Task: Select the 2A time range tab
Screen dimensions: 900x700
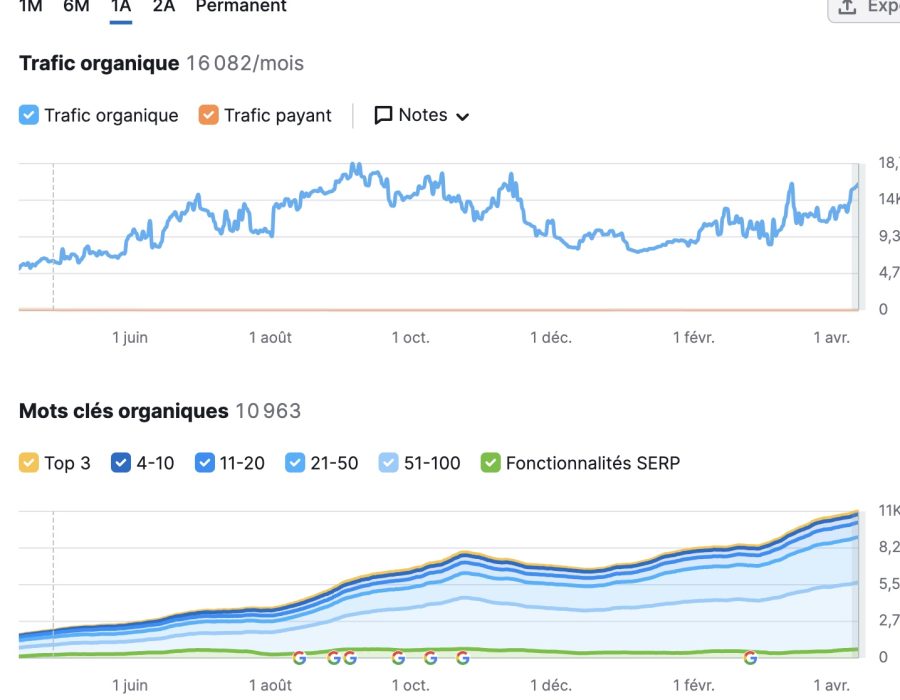Action: coord(164,6)
